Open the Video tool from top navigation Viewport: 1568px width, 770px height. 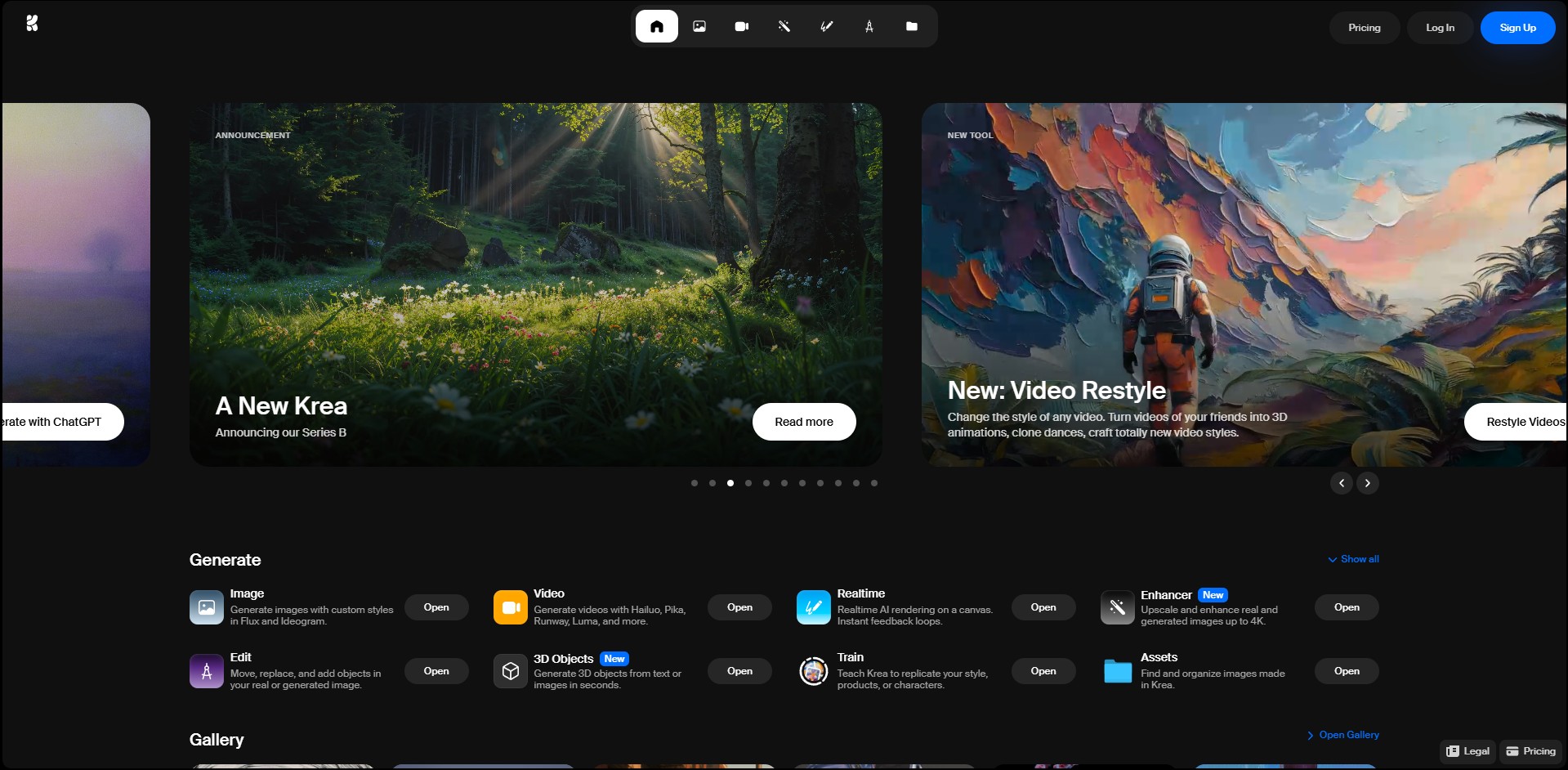pos(742,26)
